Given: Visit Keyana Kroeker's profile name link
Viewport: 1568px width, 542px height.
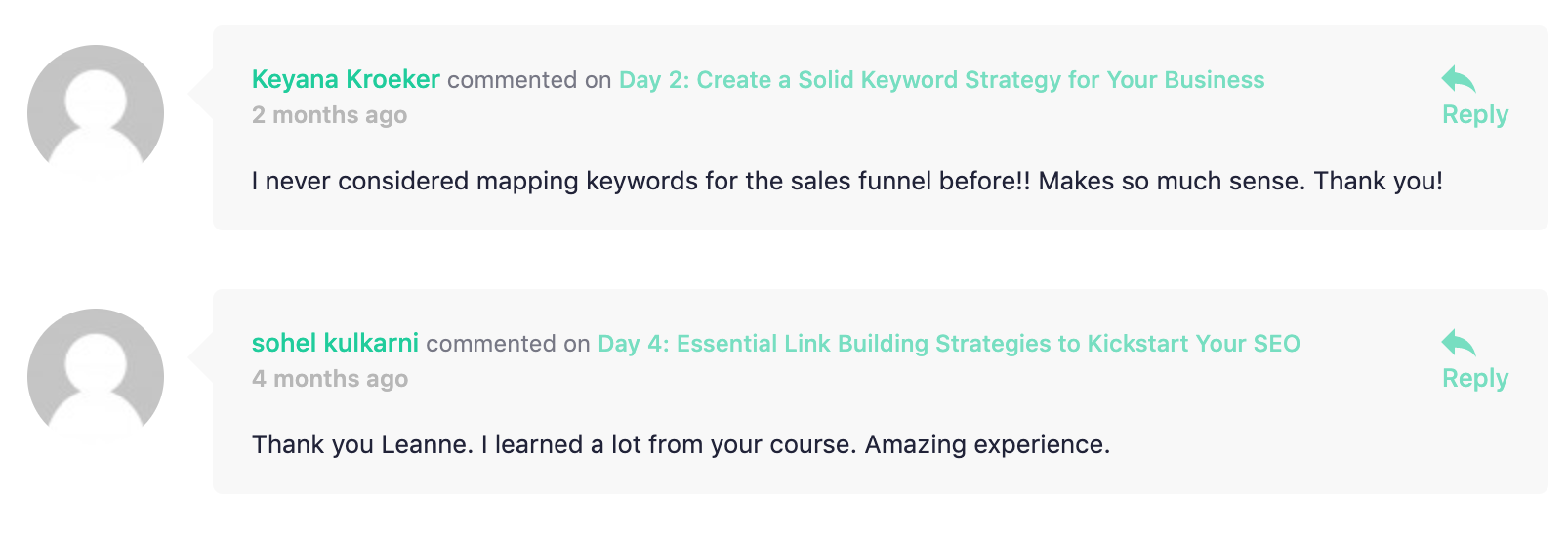Looking at the screenshot, I should click(x=346, y=79).
